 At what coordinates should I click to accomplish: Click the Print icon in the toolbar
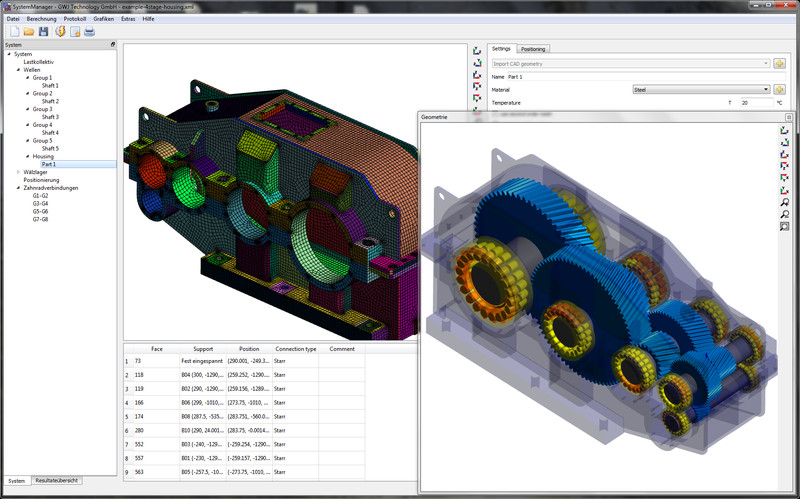tap(89, 32)
